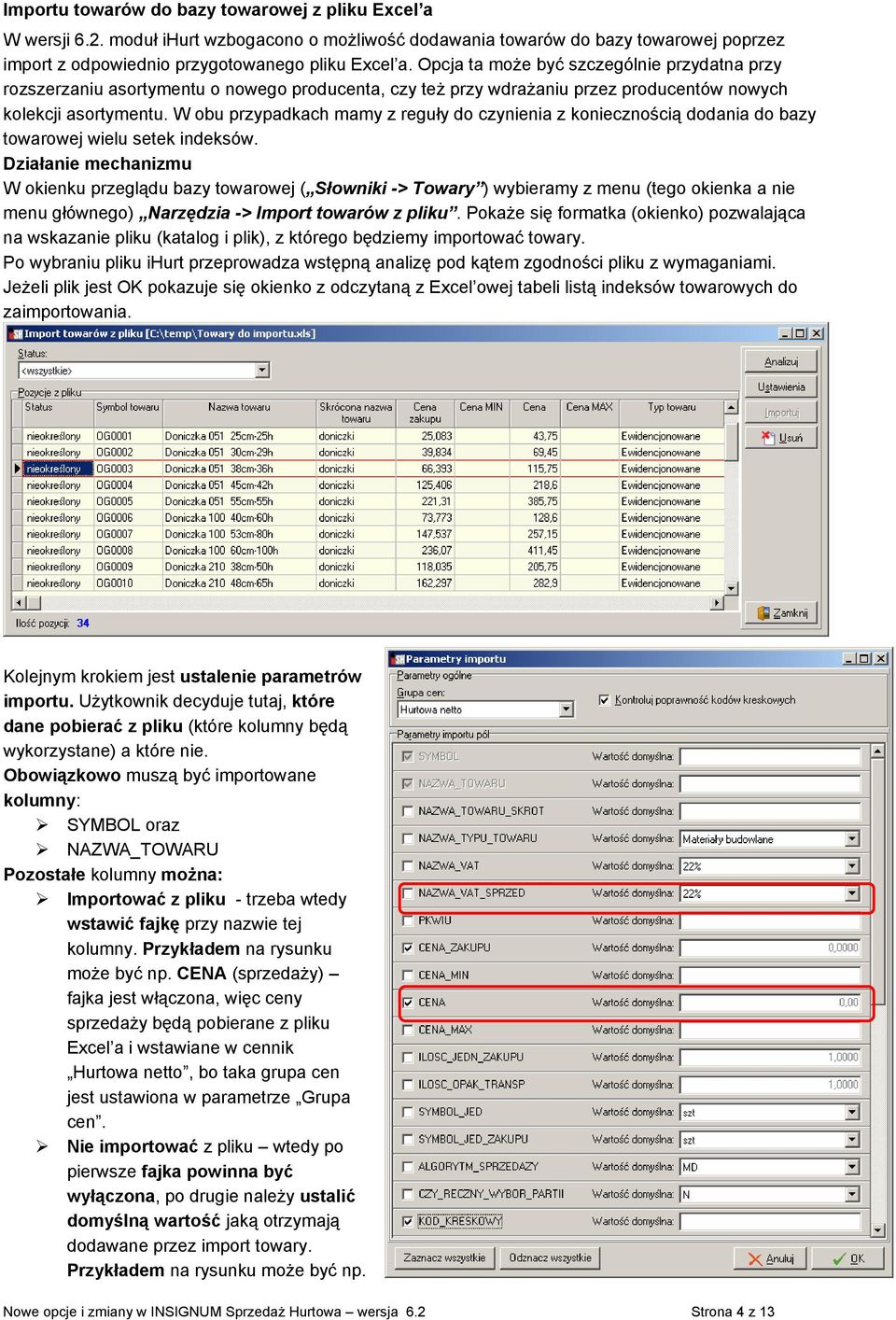The height and width of the screenshot is (1320, 896).
Task: Click the Cena MAX column header
Action: pos(589,413)
